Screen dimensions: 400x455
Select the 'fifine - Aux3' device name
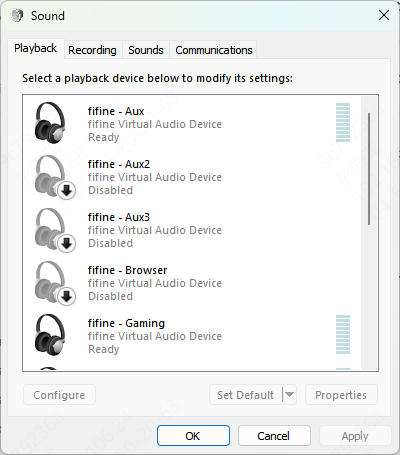pyautogui.click(x=119, y=217)
